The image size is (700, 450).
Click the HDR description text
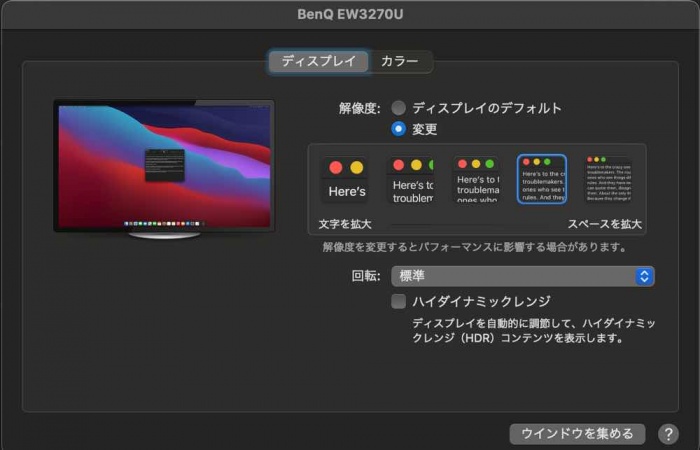tap(533, 330)
